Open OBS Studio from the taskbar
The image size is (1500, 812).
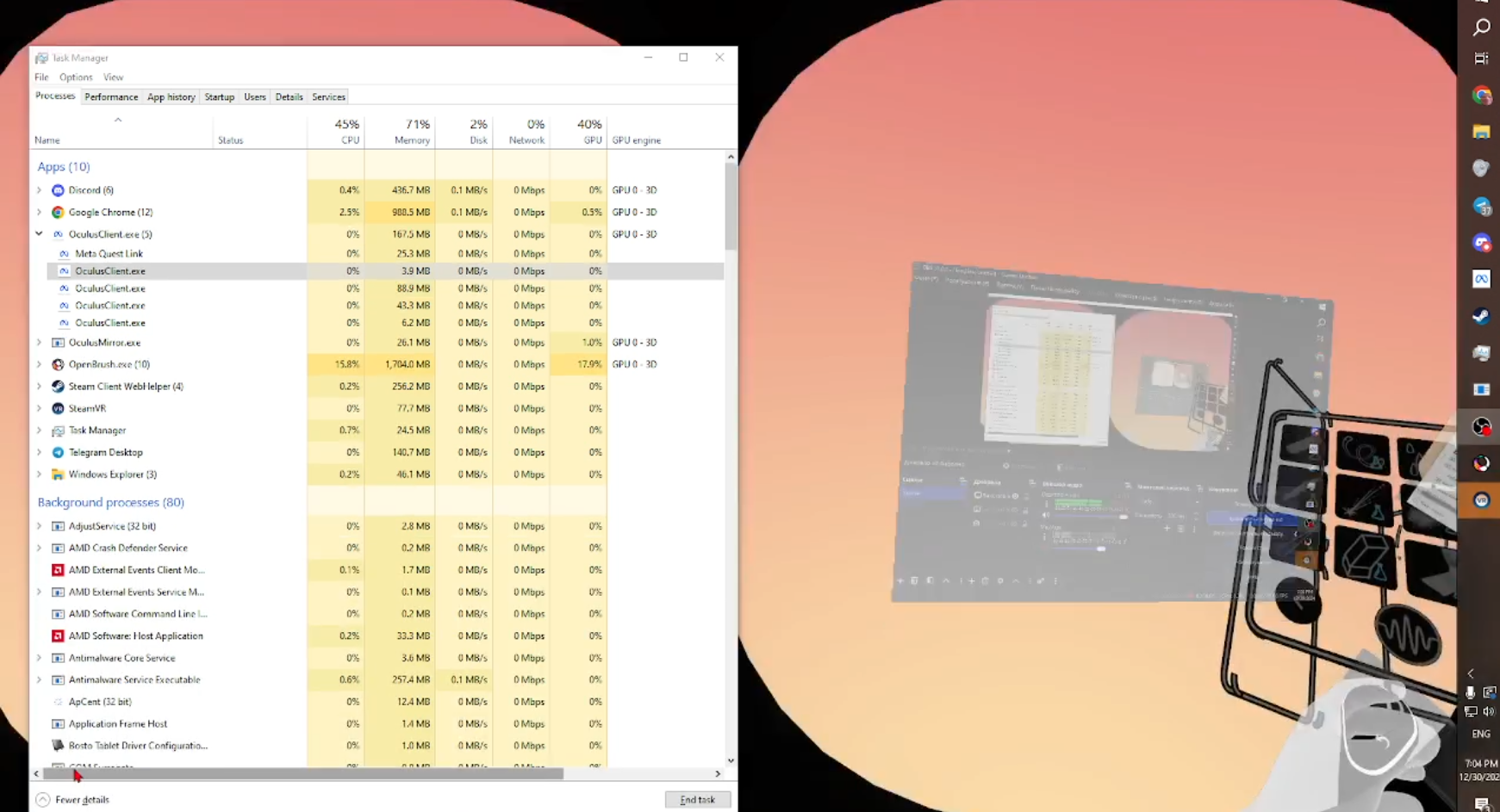click(1481, 426)
